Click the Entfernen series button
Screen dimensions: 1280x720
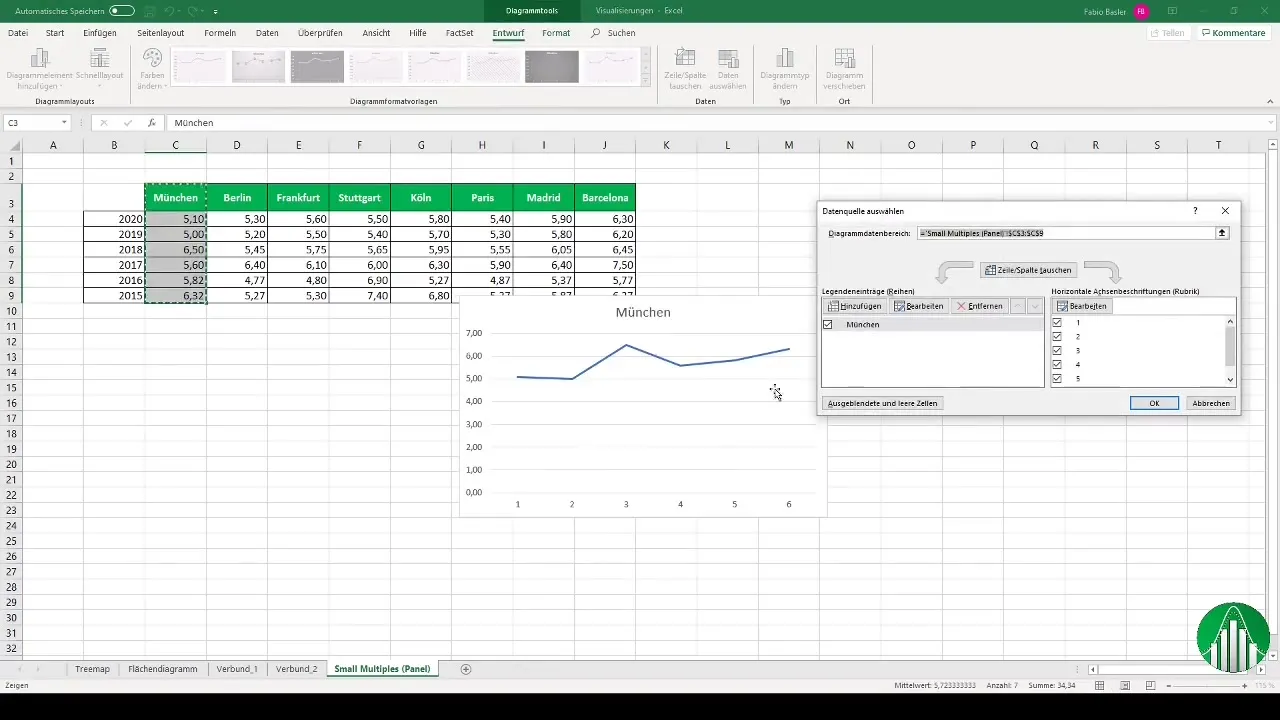979,306
